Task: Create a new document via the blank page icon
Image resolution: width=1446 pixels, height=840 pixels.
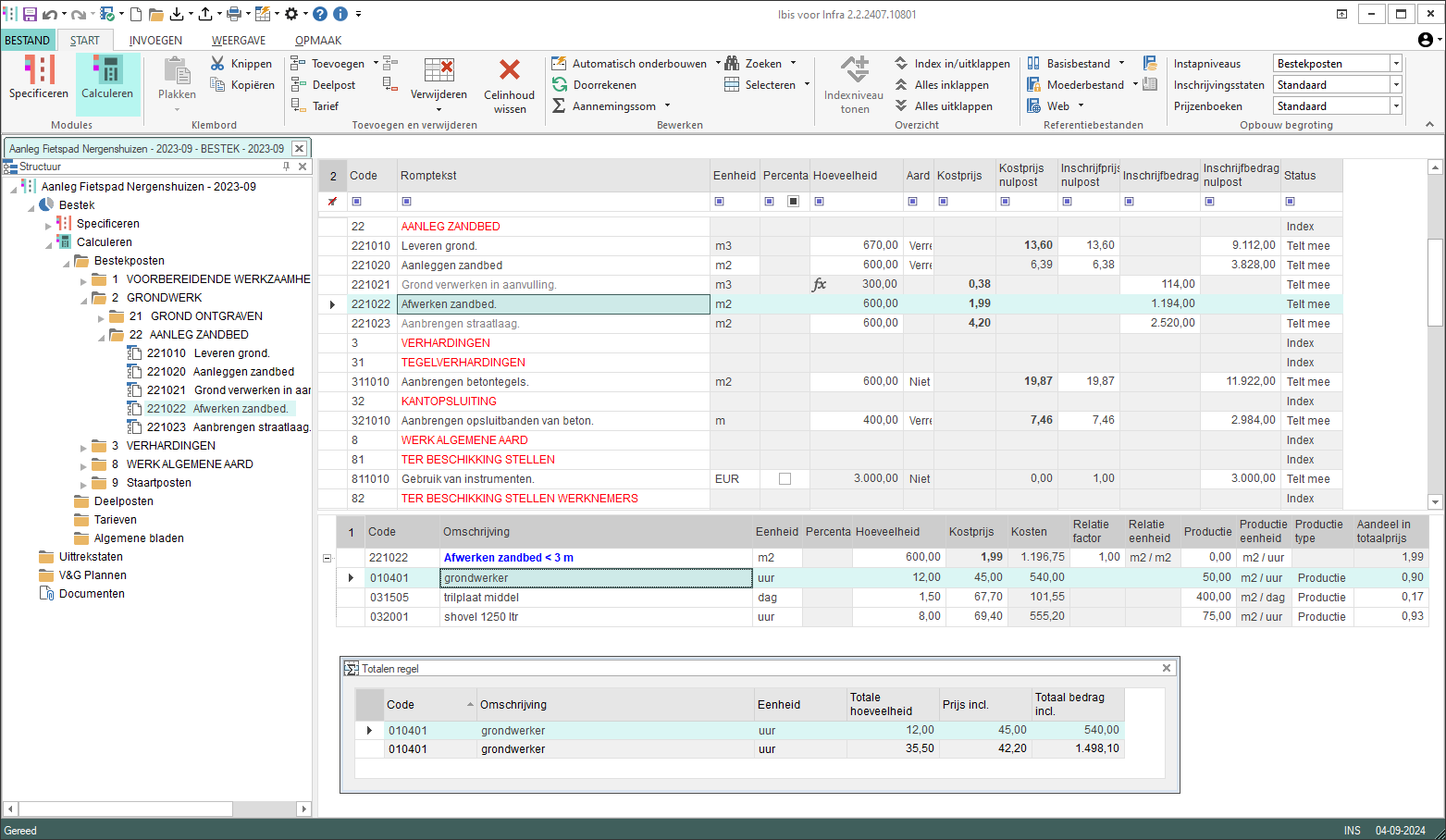Action: click(136, 14)
